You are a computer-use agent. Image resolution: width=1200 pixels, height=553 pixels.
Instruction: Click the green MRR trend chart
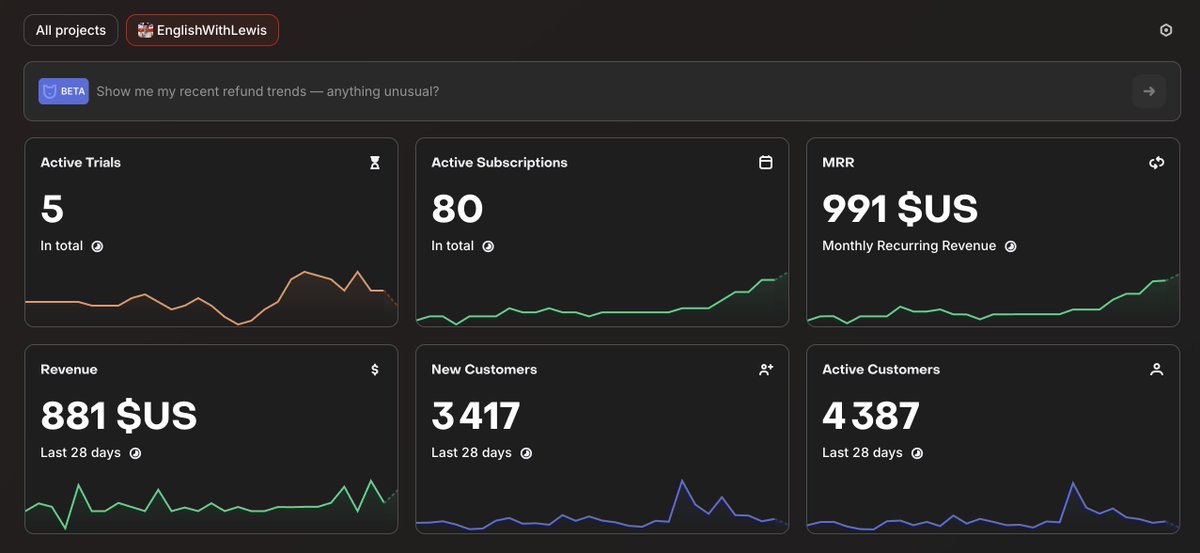tap(993, 299)
